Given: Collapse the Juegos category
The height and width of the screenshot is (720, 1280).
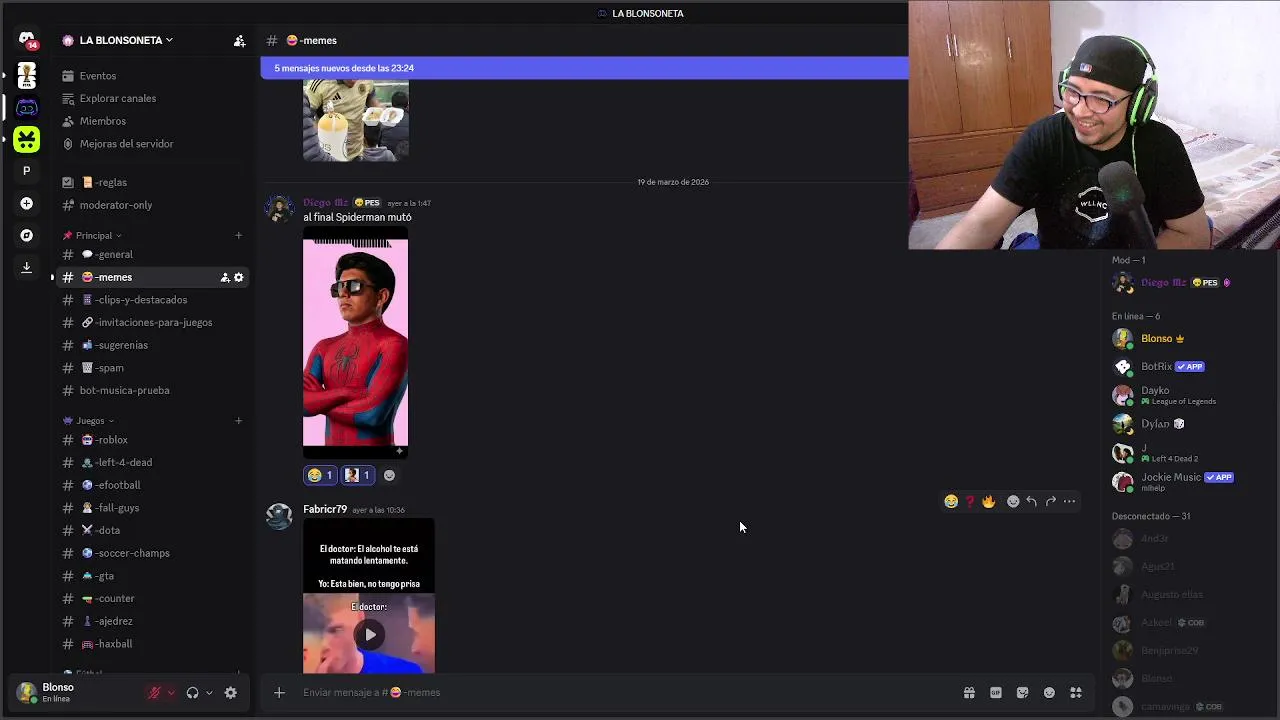Looking at the screenshot, I should (x=88, y=421).
